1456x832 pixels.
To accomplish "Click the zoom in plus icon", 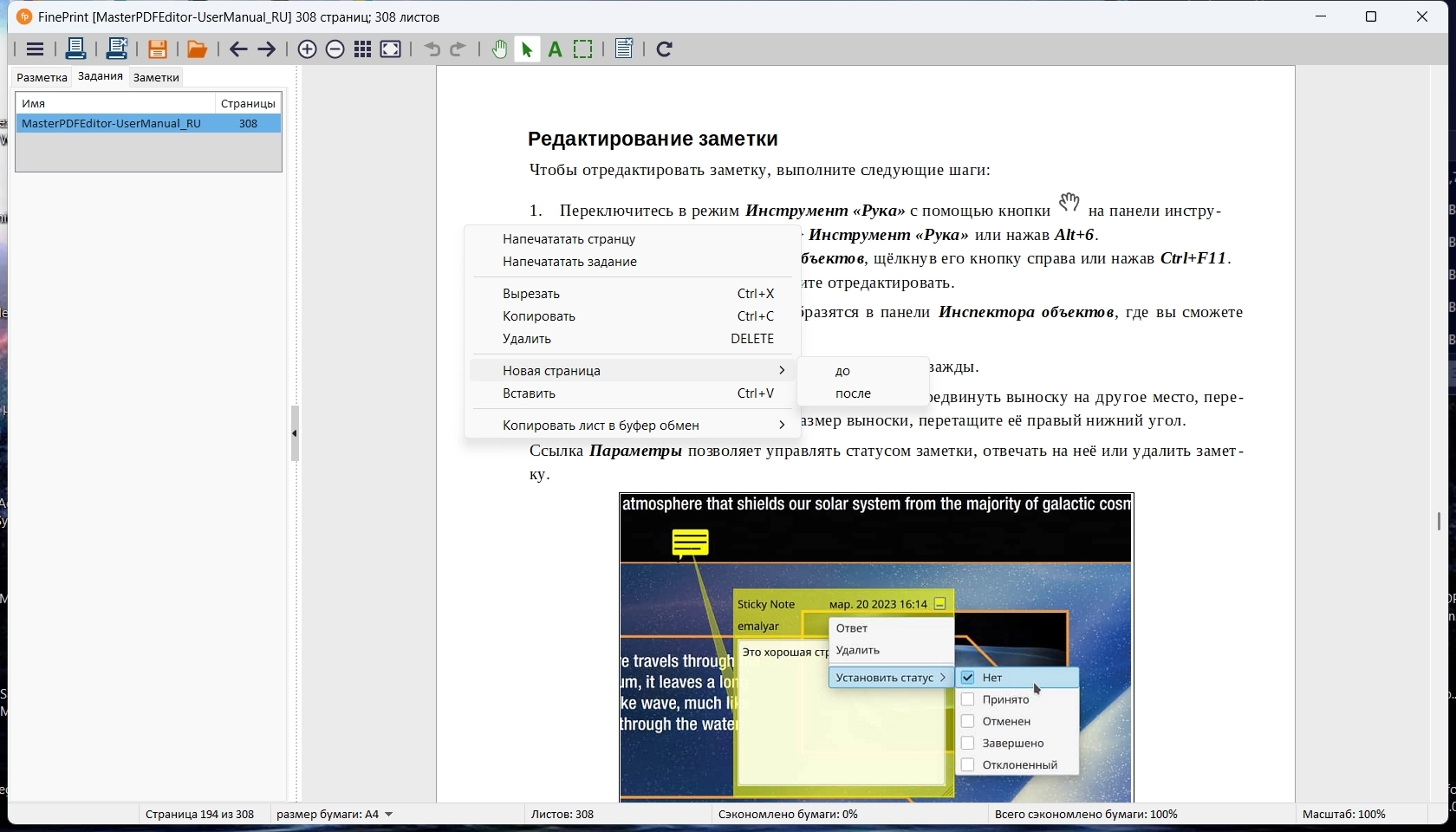I will [307, 50].
